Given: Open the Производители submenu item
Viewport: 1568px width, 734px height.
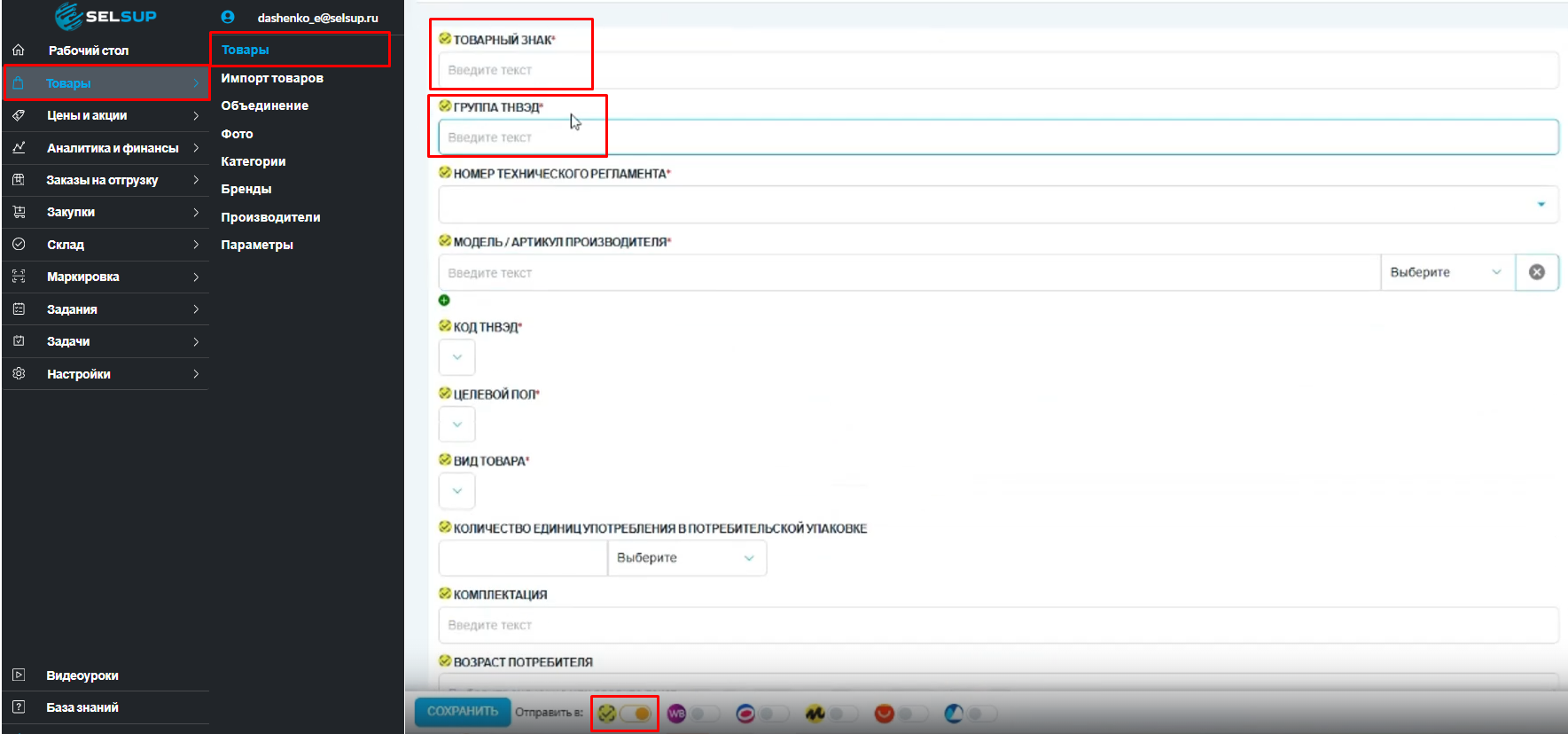Looking at the screenshot, I should pos(270,217).
